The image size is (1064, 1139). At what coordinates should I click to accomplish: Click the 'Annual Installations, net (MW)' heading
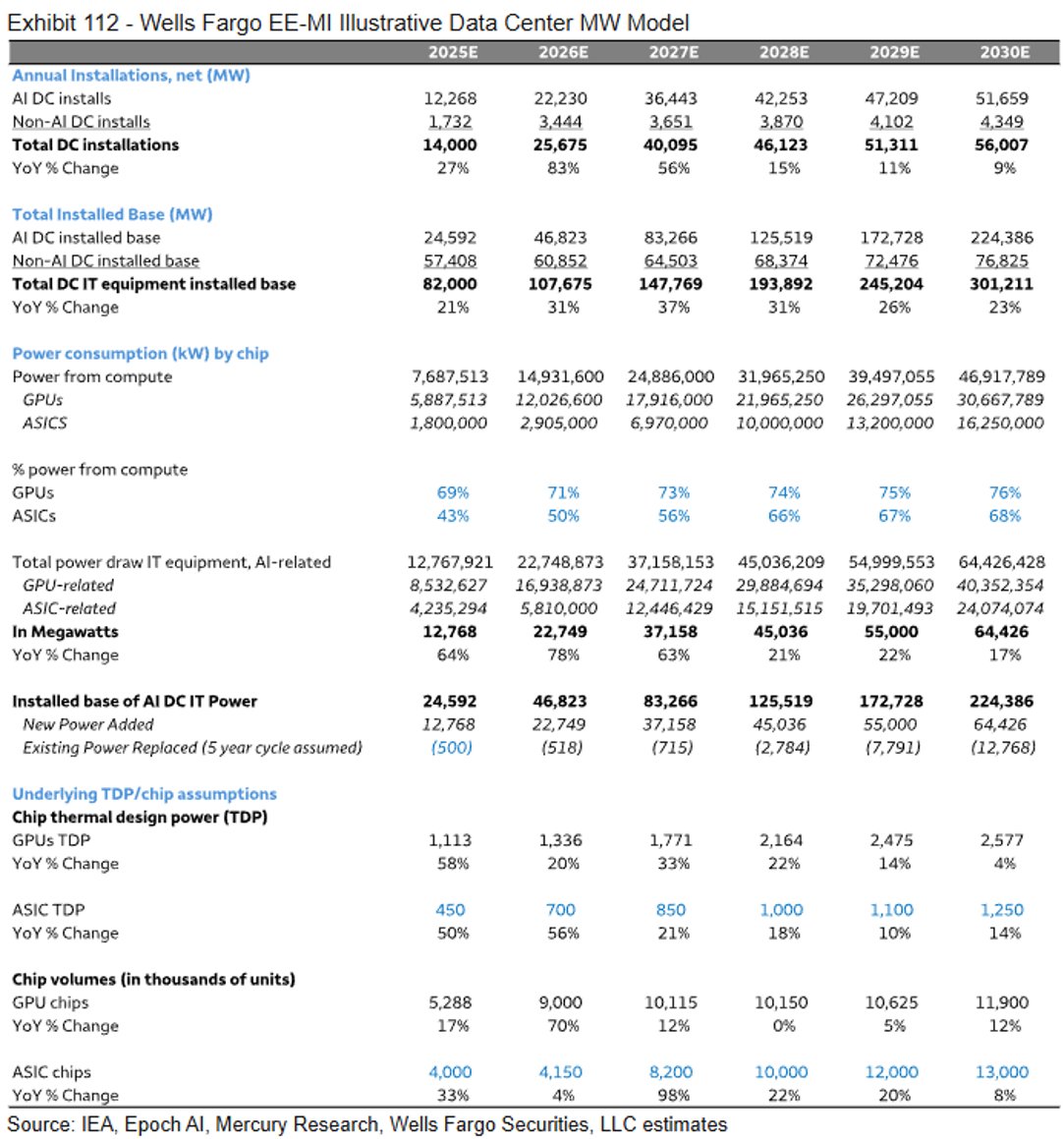(x=131, y=76)
